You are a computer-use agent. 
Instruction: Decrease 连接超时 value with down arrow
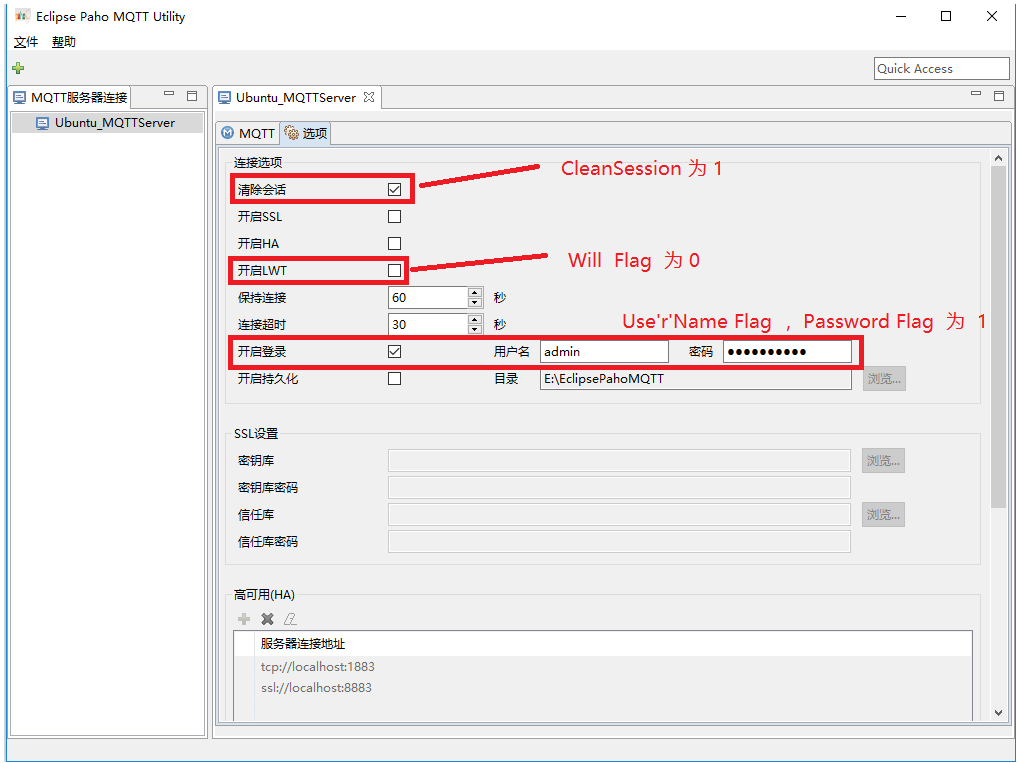(475, 330)
